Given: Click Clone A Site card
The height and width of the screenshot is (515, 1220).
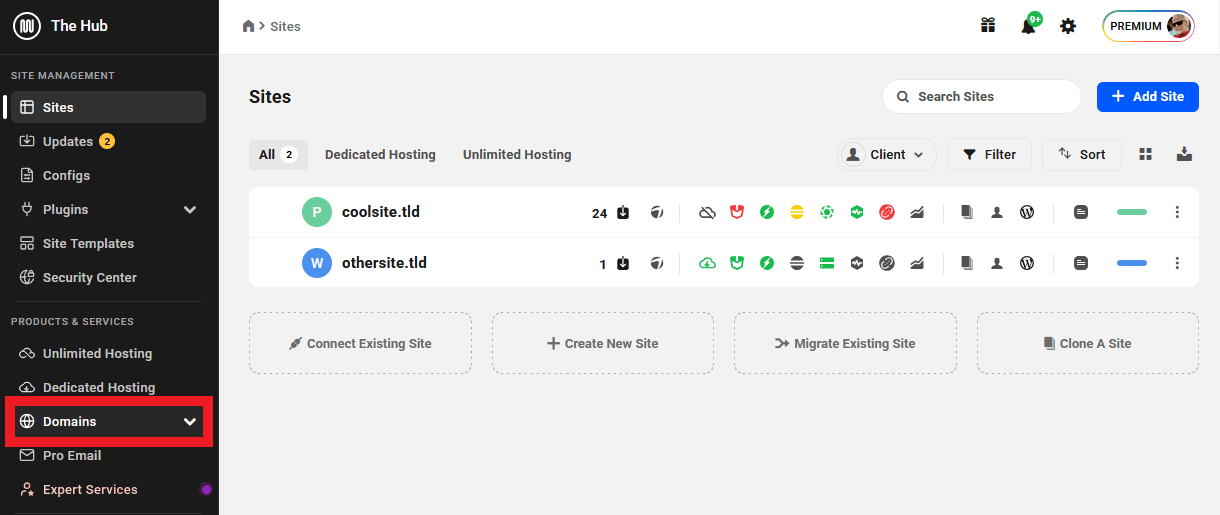Looking at the screenshot, I should click(1088, 343).
